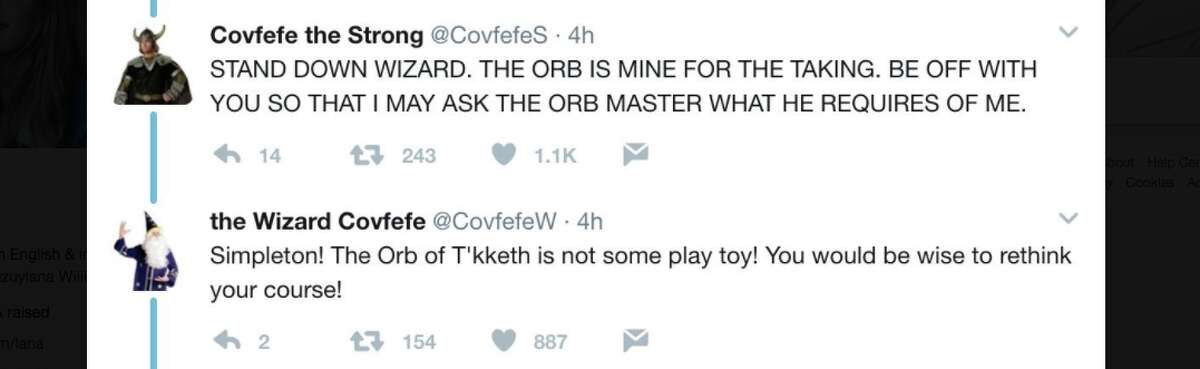Image resolution: width=1200 pixels, height=369 pixels.
Task: Message the Wizard Covfefe's tweet envelope icon
Action: [x=636, y=340]
